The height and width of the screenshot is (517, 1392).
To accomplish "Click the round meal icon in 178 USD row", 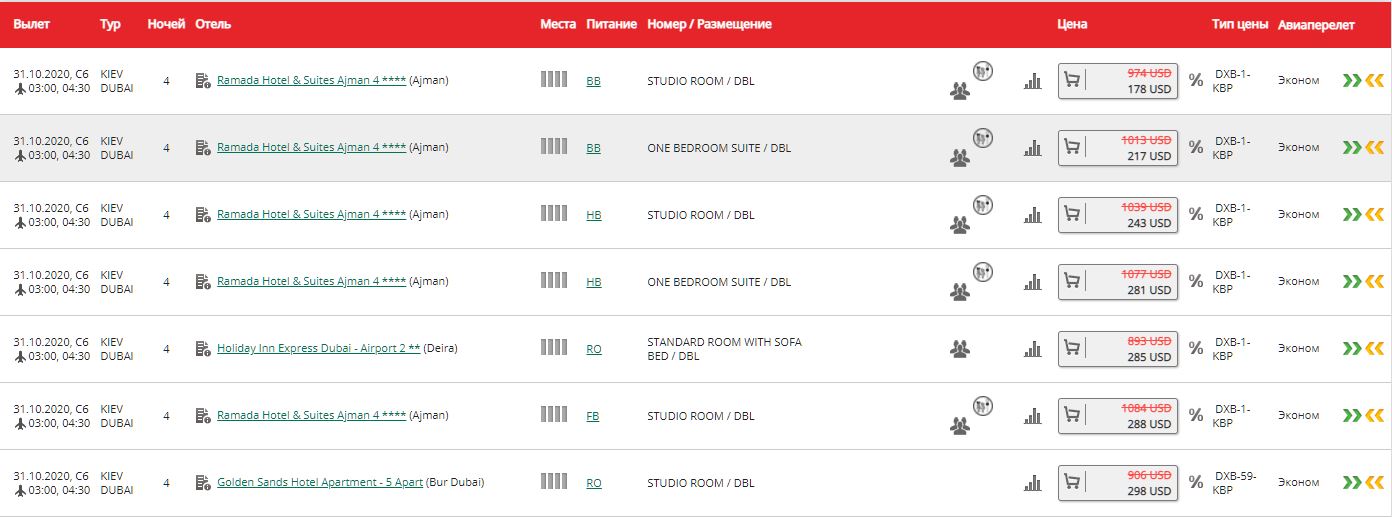I will [x=983, y=71].
